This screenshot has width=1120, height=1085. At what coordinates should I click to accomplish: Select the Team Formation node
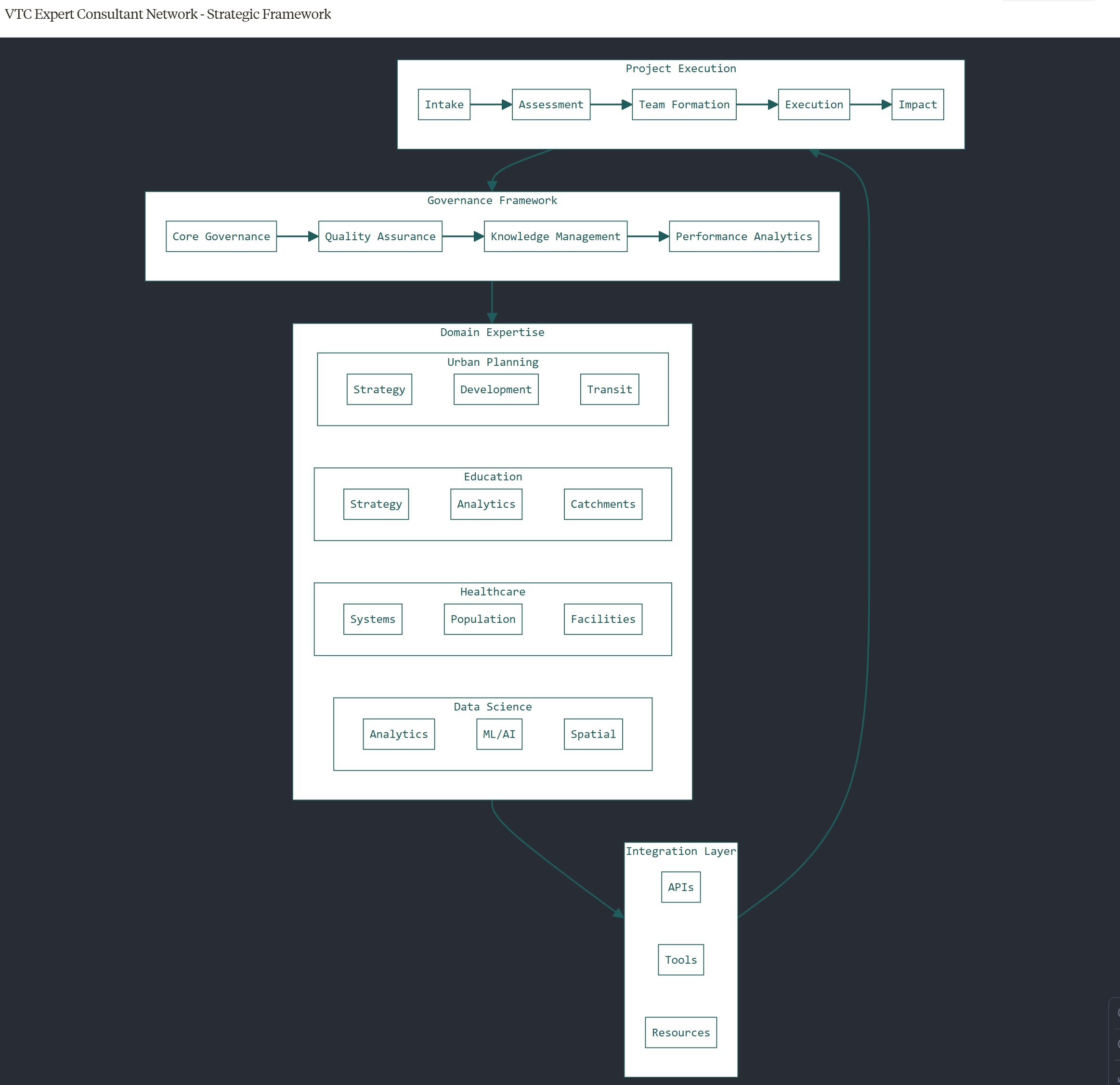click(683, 104)
